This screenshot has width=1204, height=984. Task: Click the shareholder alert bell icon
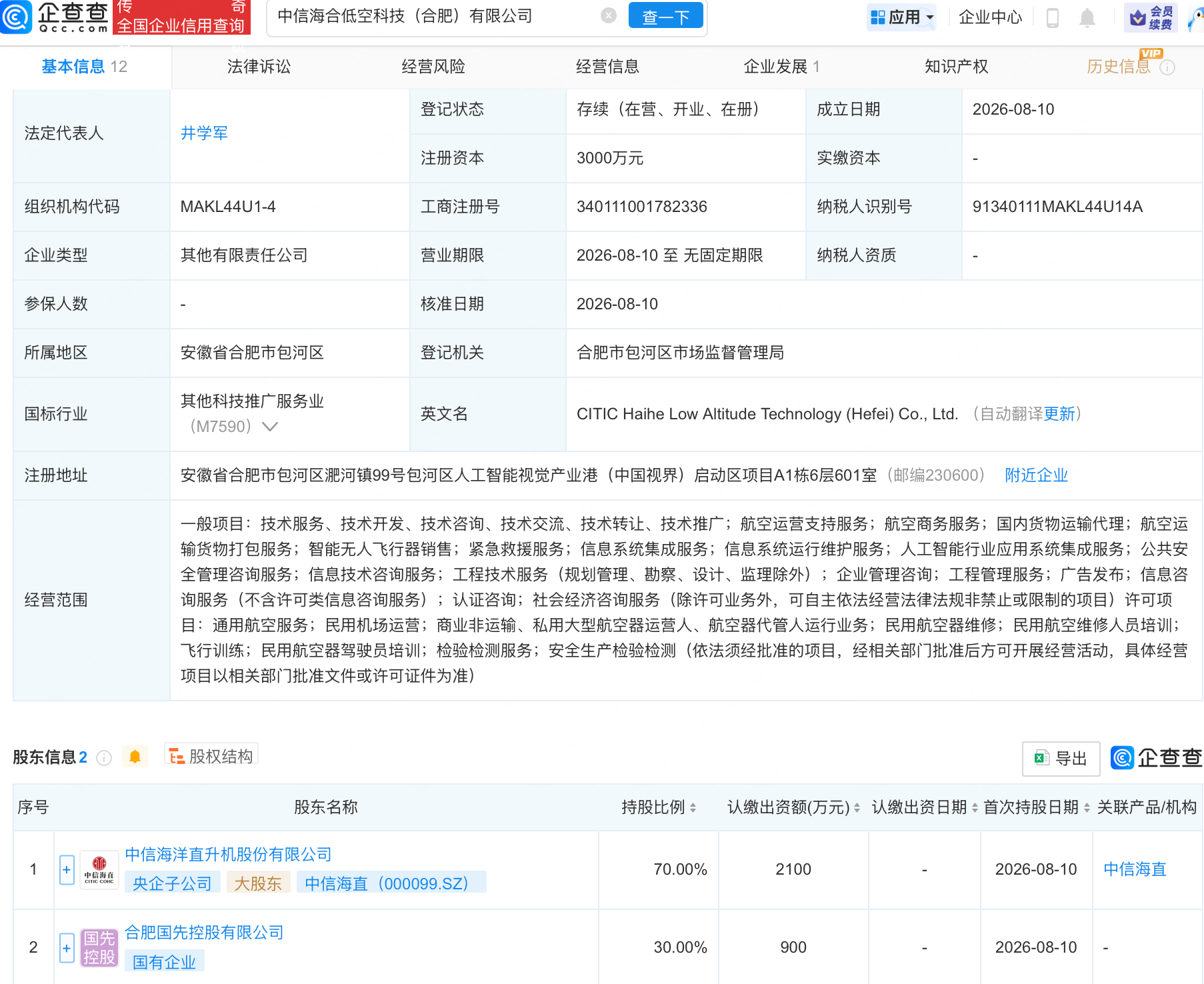(135, 757)
